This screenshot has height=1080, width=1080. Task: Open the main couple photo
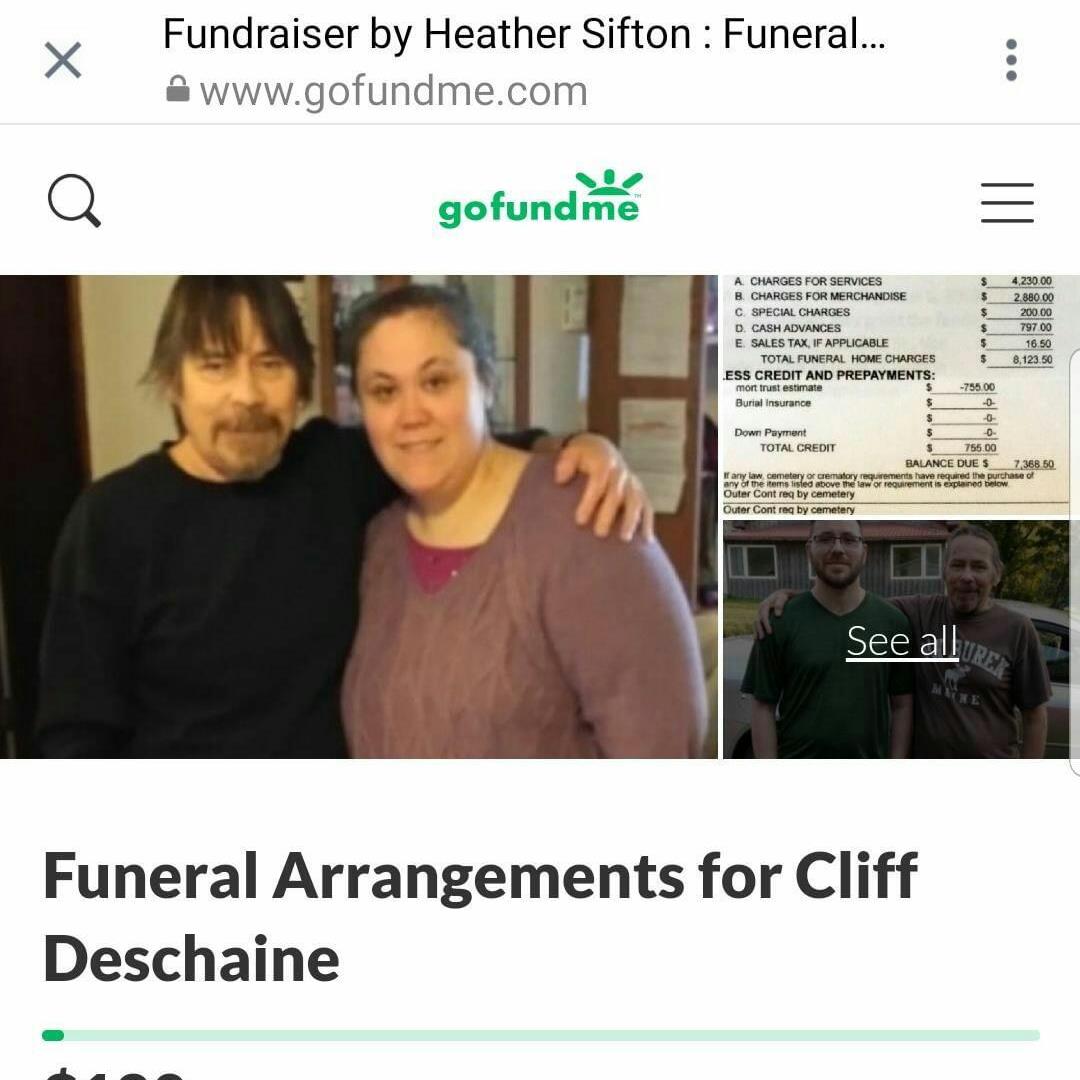tap(358, 517)
